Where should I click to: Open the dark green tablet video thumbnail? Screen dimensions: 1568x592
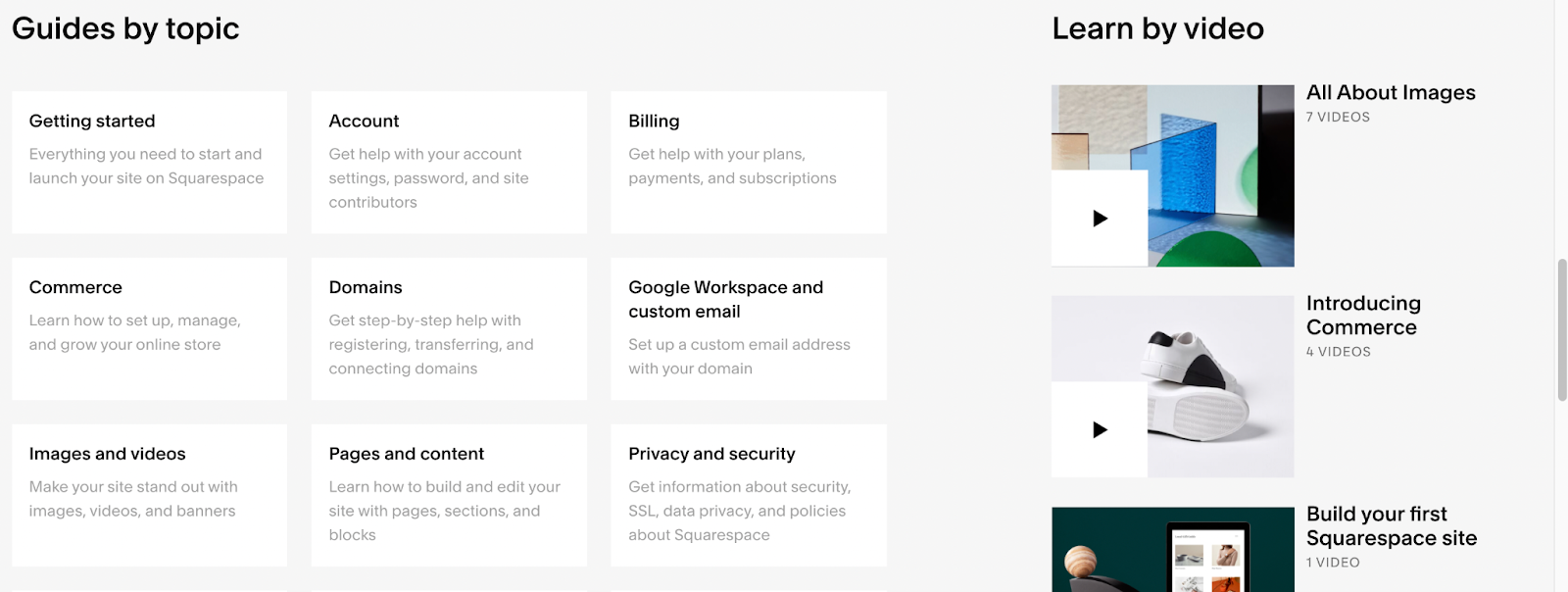pyautogui.click(x=1173, y=550)
